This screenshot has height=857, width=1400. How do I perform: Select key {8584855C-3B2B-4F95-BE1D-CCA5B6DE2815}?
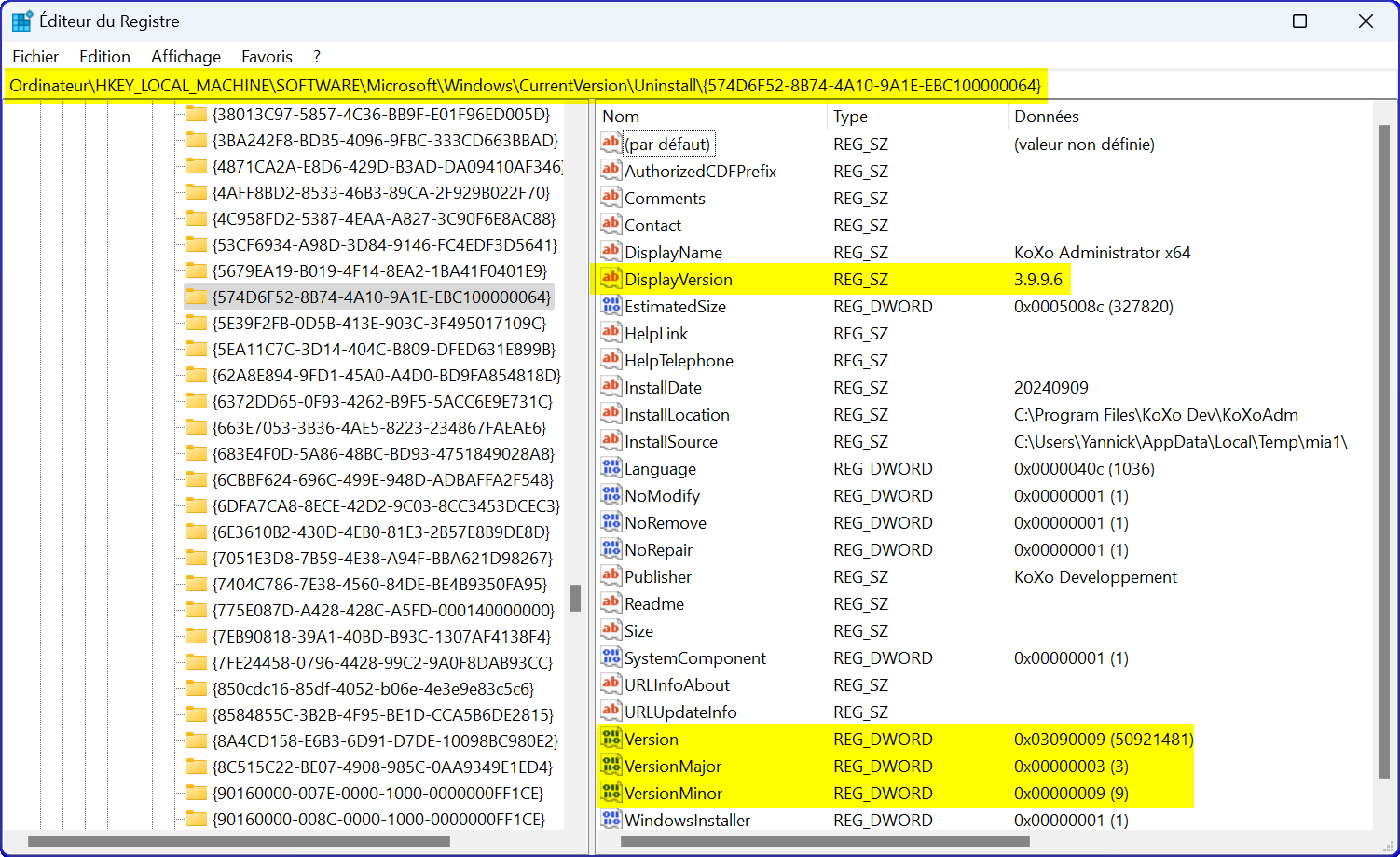(383, 714)
